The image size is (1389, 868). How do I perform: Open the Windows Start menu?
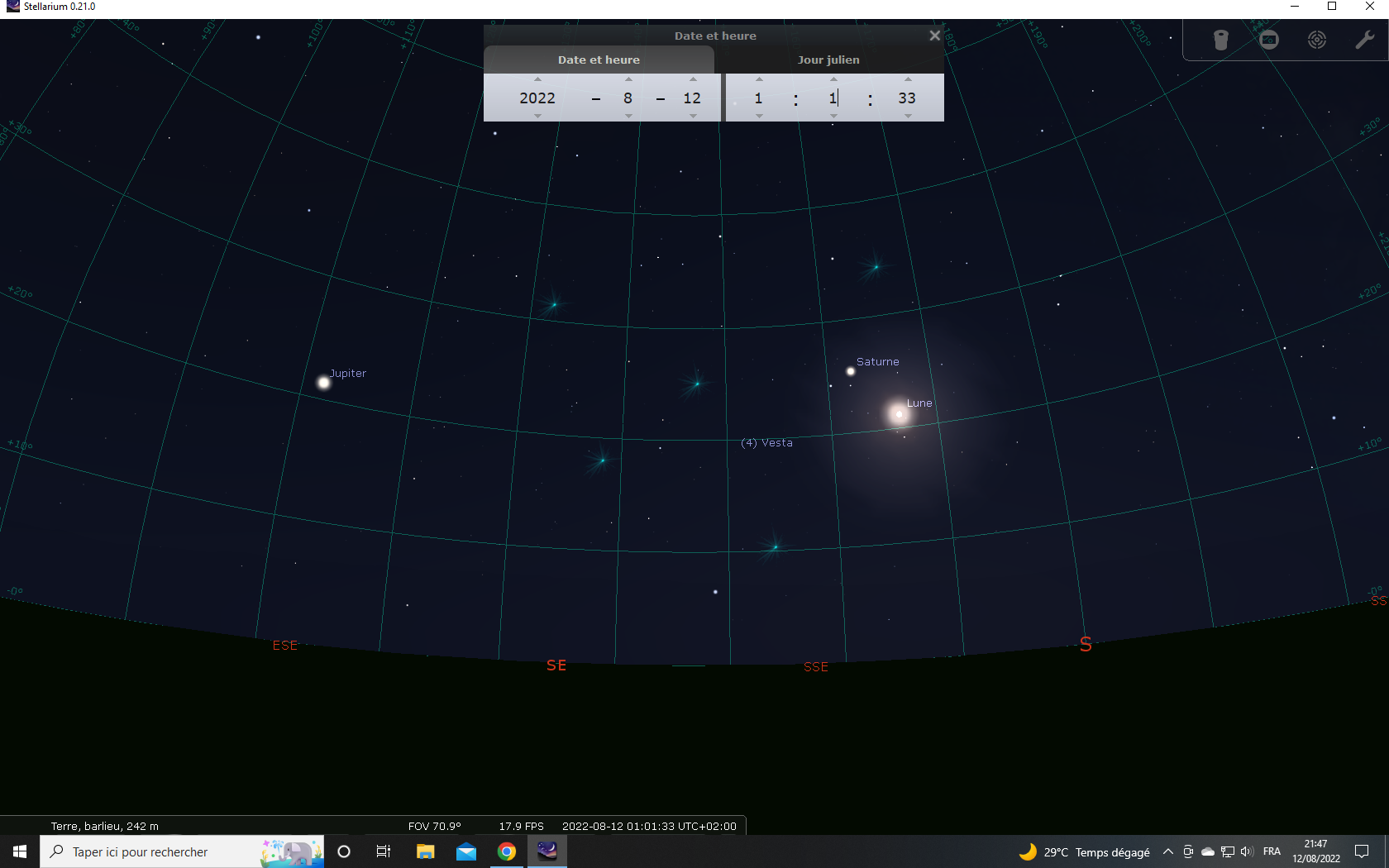[20, 851]
